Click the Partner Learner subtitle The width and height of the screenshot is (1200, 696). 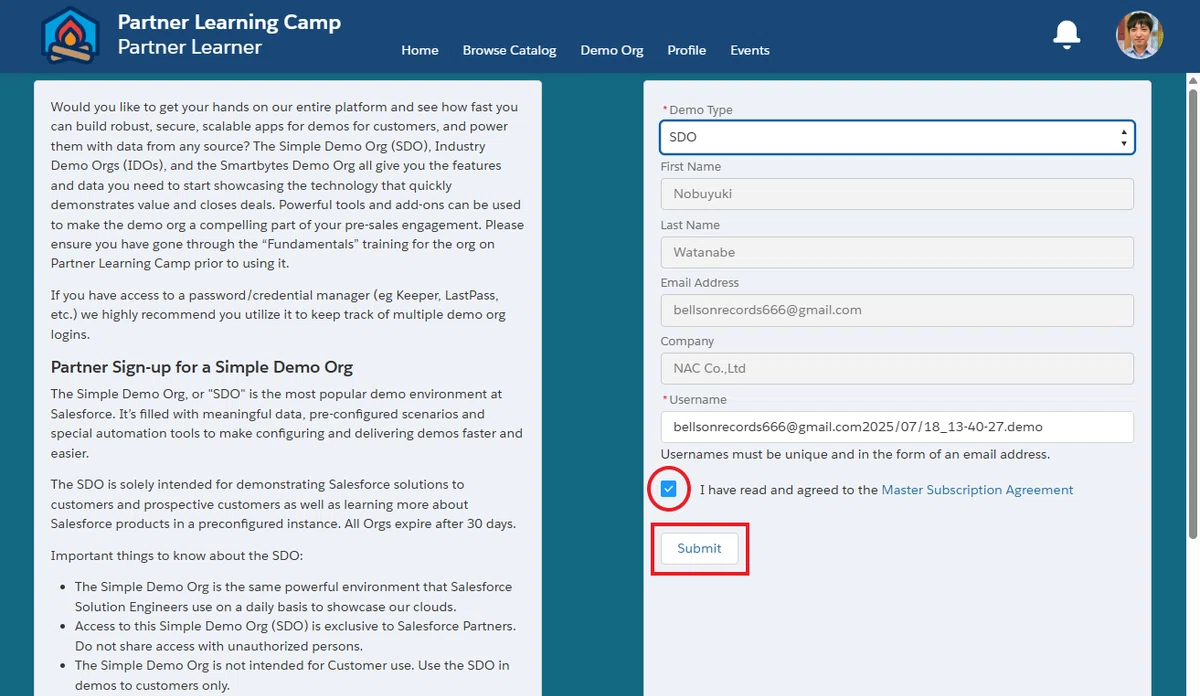(x=190, y=47)
